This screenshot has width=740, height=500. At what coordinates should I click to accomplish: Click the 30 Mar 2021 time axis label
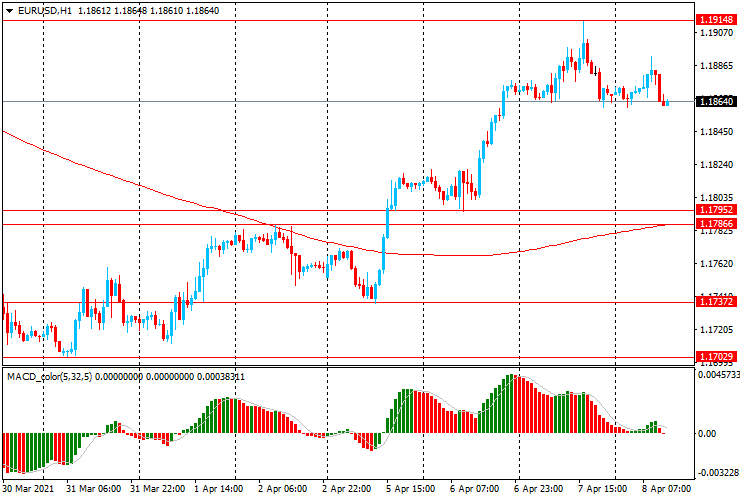point(28,489)
